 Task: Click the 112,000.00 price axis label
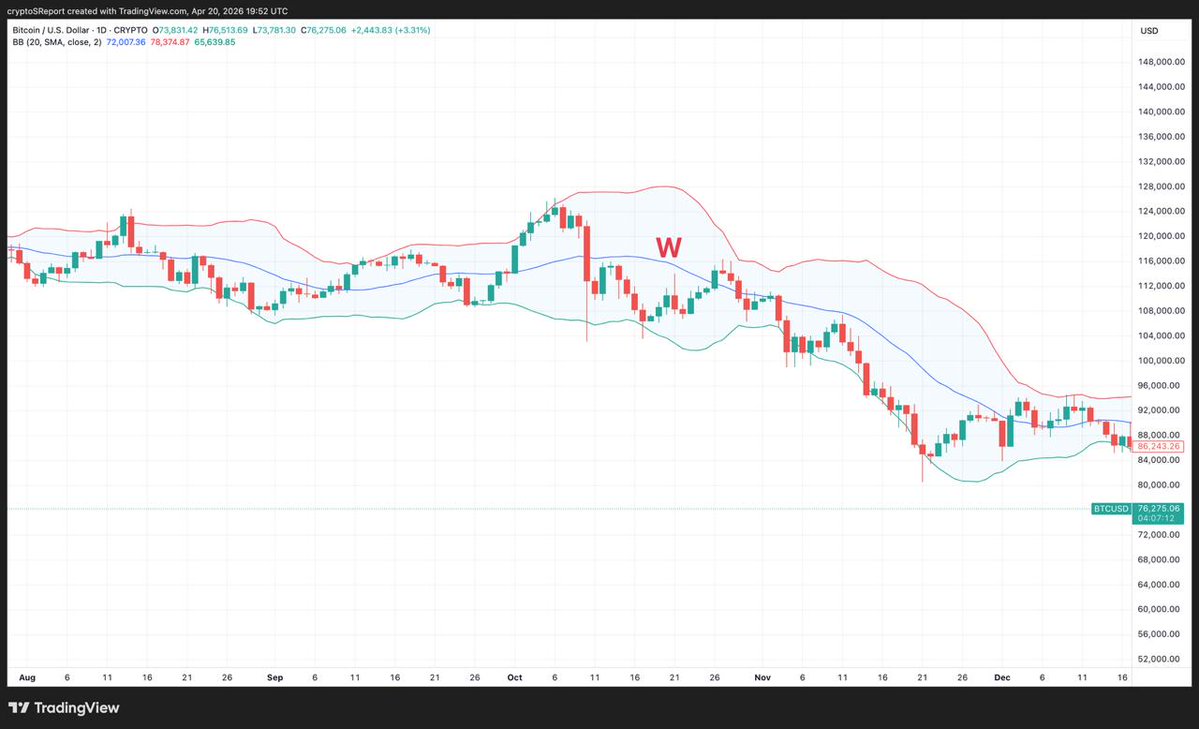coord(1161,286)
